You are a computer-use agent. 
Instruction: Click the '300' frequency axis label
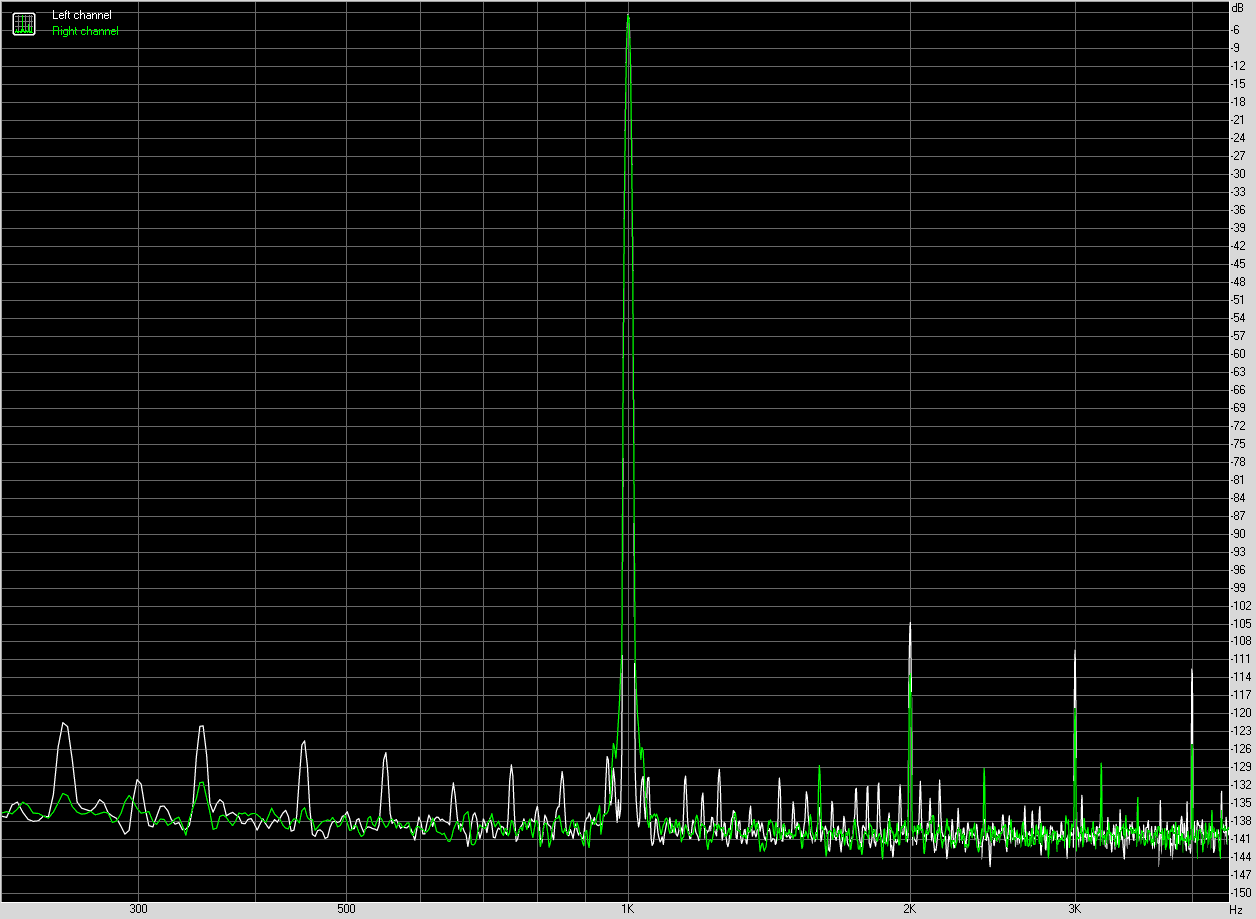(x=138, y=909)
